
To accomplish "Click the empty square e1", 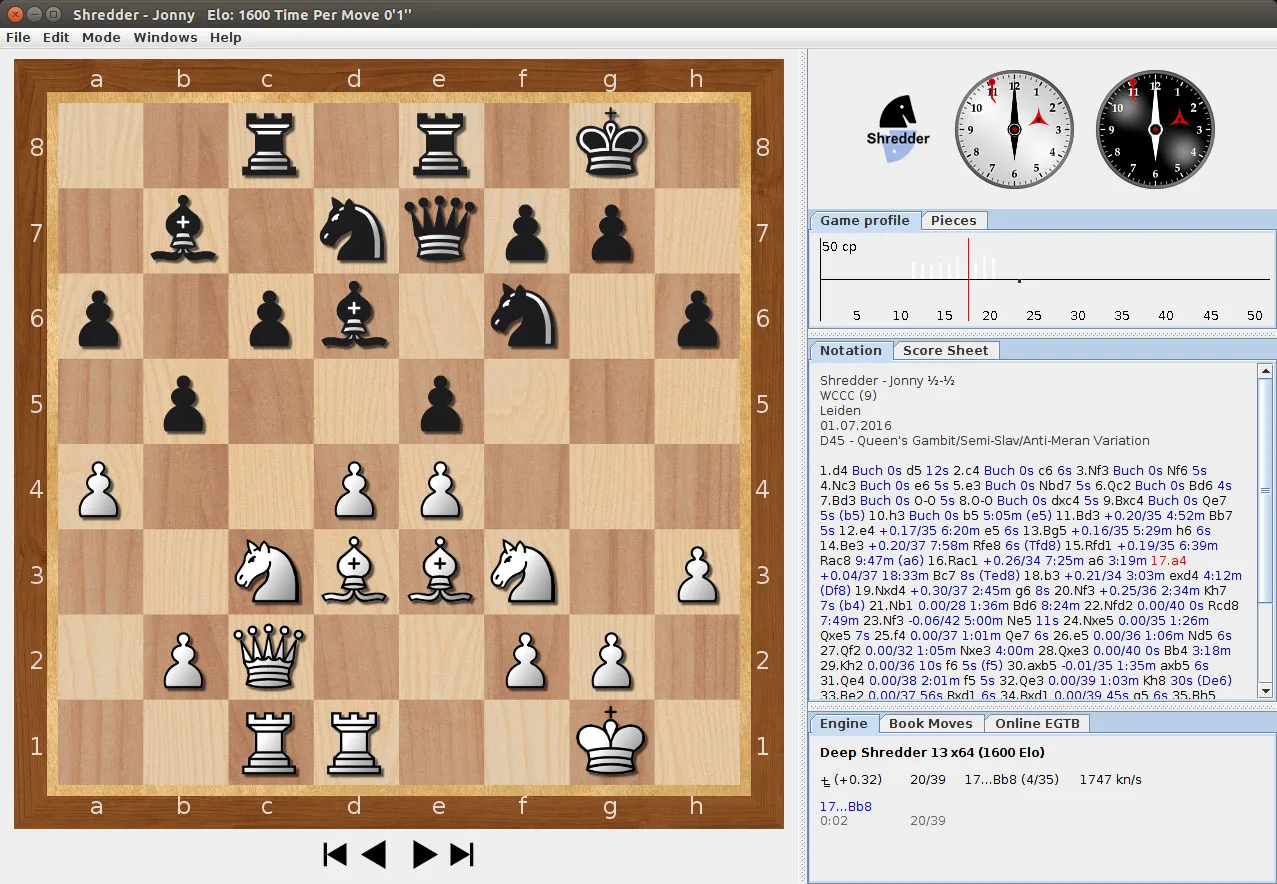I will pyautogui.click(x=440, y=742).
